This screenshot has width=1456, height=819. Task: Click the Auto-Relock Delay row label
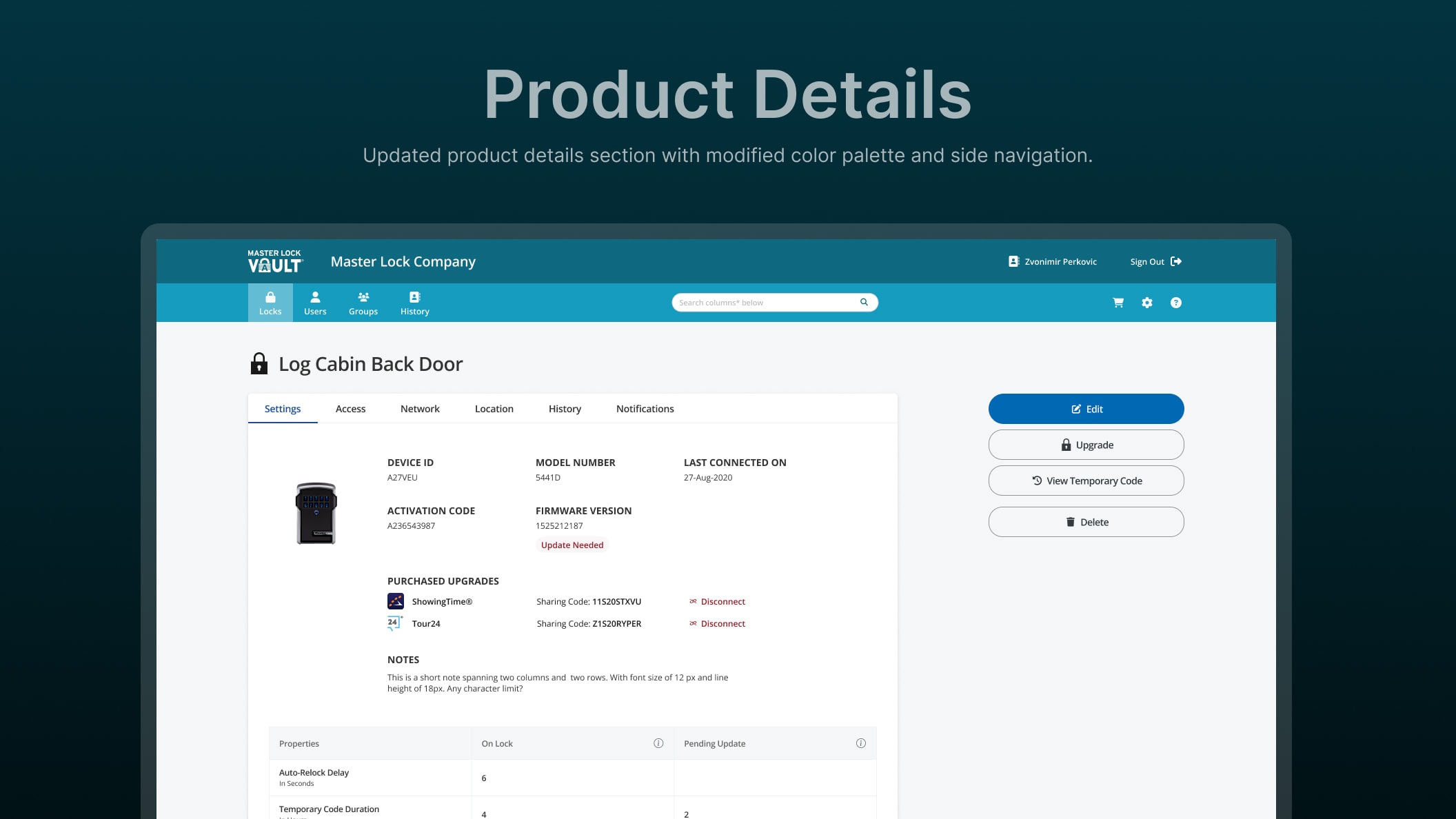[314, 773]
